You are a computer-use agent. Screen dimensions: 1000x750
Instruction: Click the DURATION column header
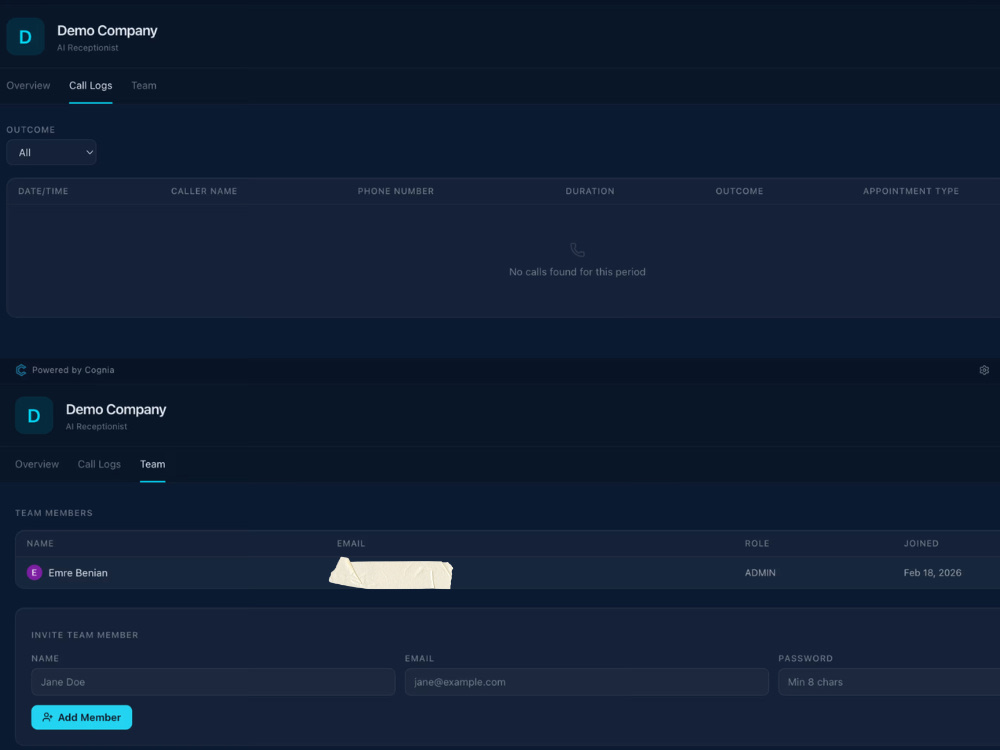pos(590,191)
